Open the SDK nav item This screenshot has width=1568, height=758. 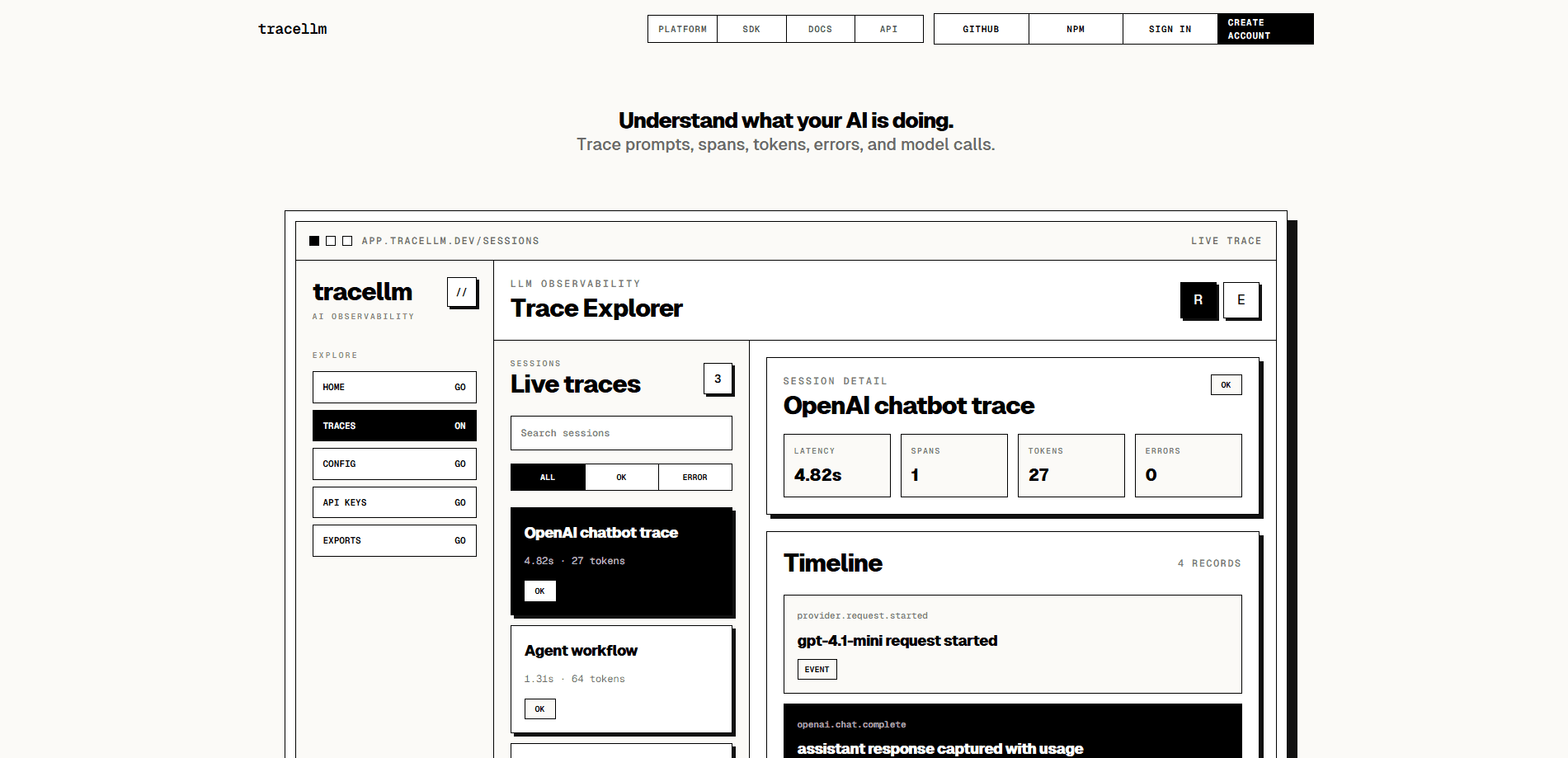(751, 29)
